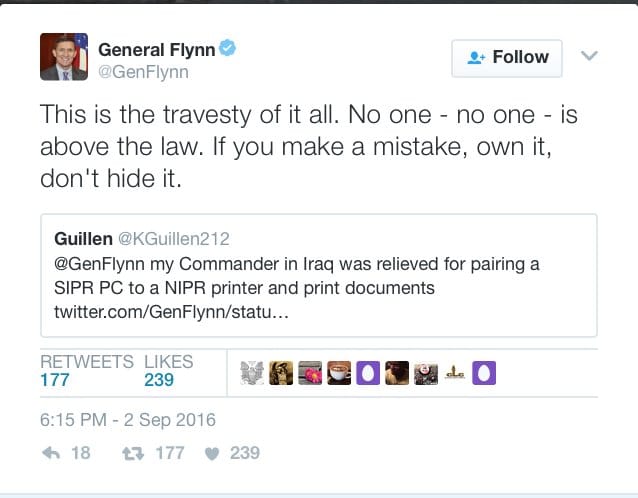Open the General Flynn display name
The width and height of the screenshot is (638, 498).
click(157, 50)
